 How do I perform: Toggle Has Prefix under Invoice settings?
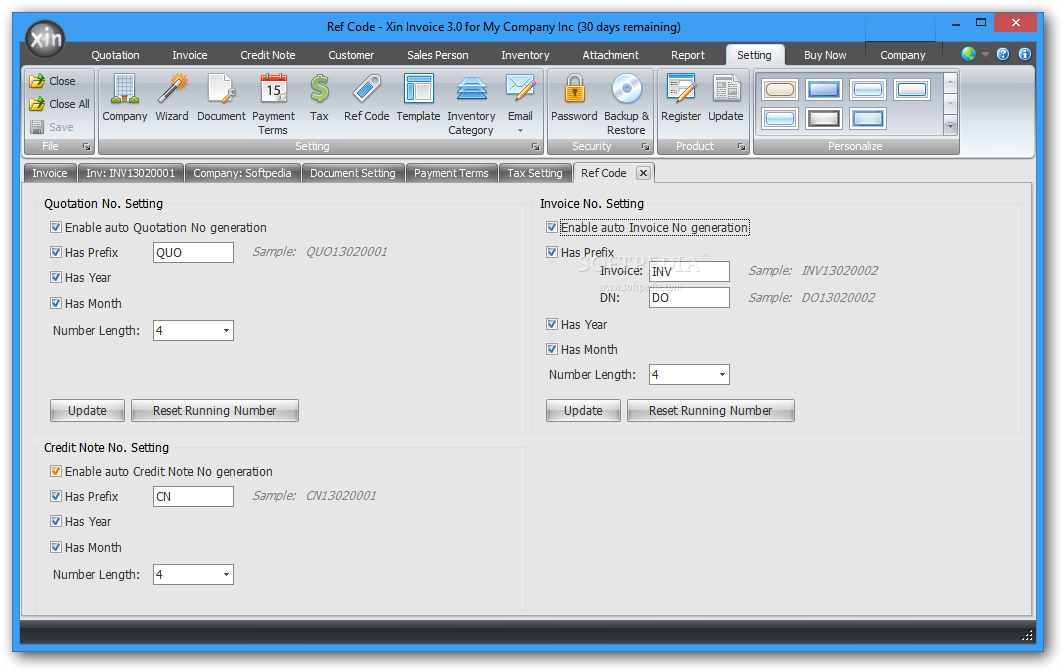click(552, 253)
